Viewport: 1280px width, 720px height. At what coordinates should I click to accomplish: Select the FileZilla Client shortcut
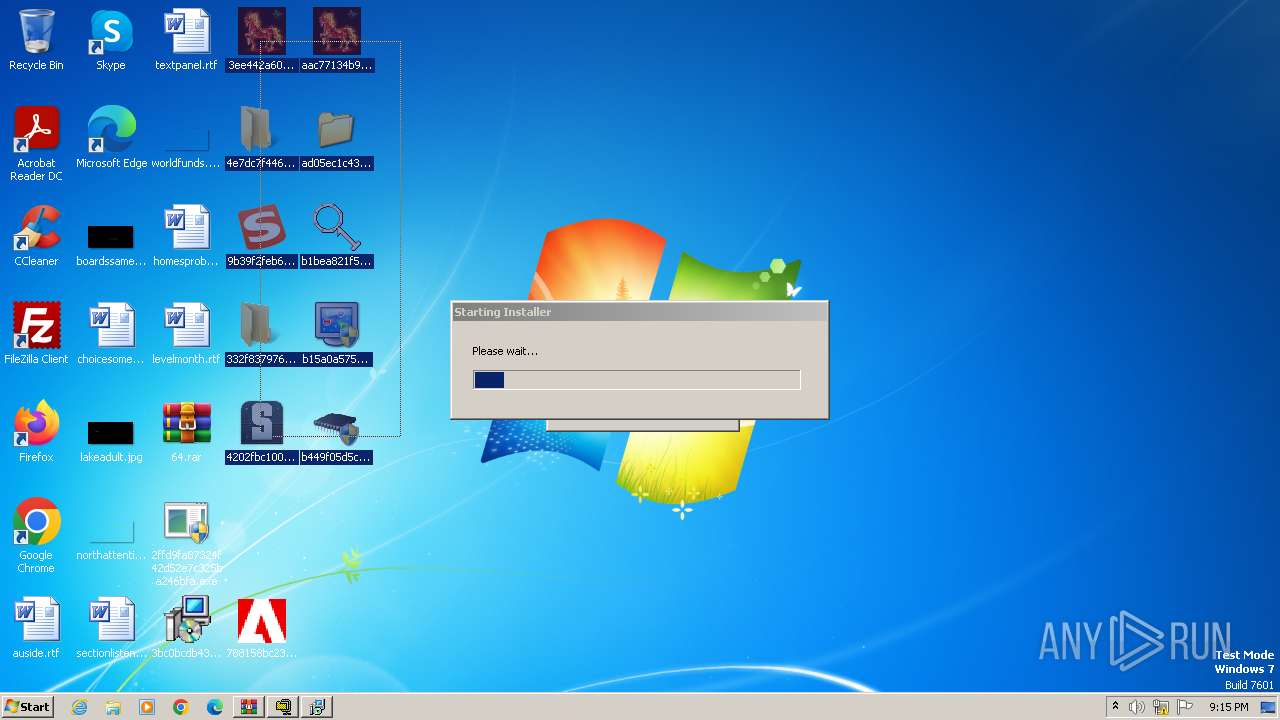[x=36, y=334]
